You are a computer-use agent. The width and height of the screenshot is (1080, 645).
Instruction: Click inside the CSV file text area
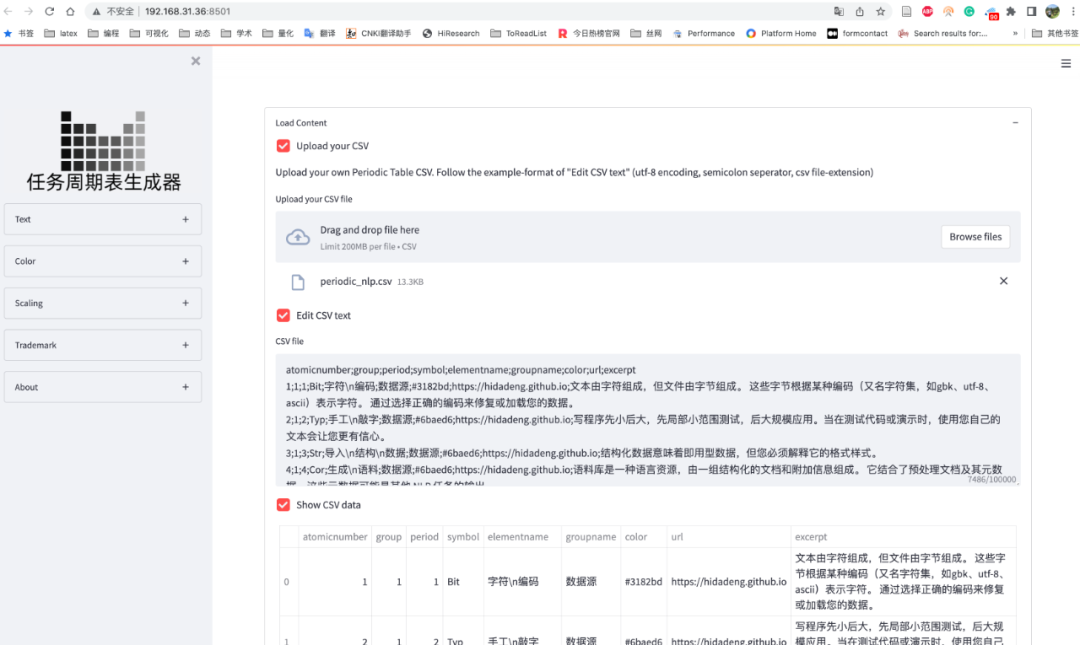point(647,420)
